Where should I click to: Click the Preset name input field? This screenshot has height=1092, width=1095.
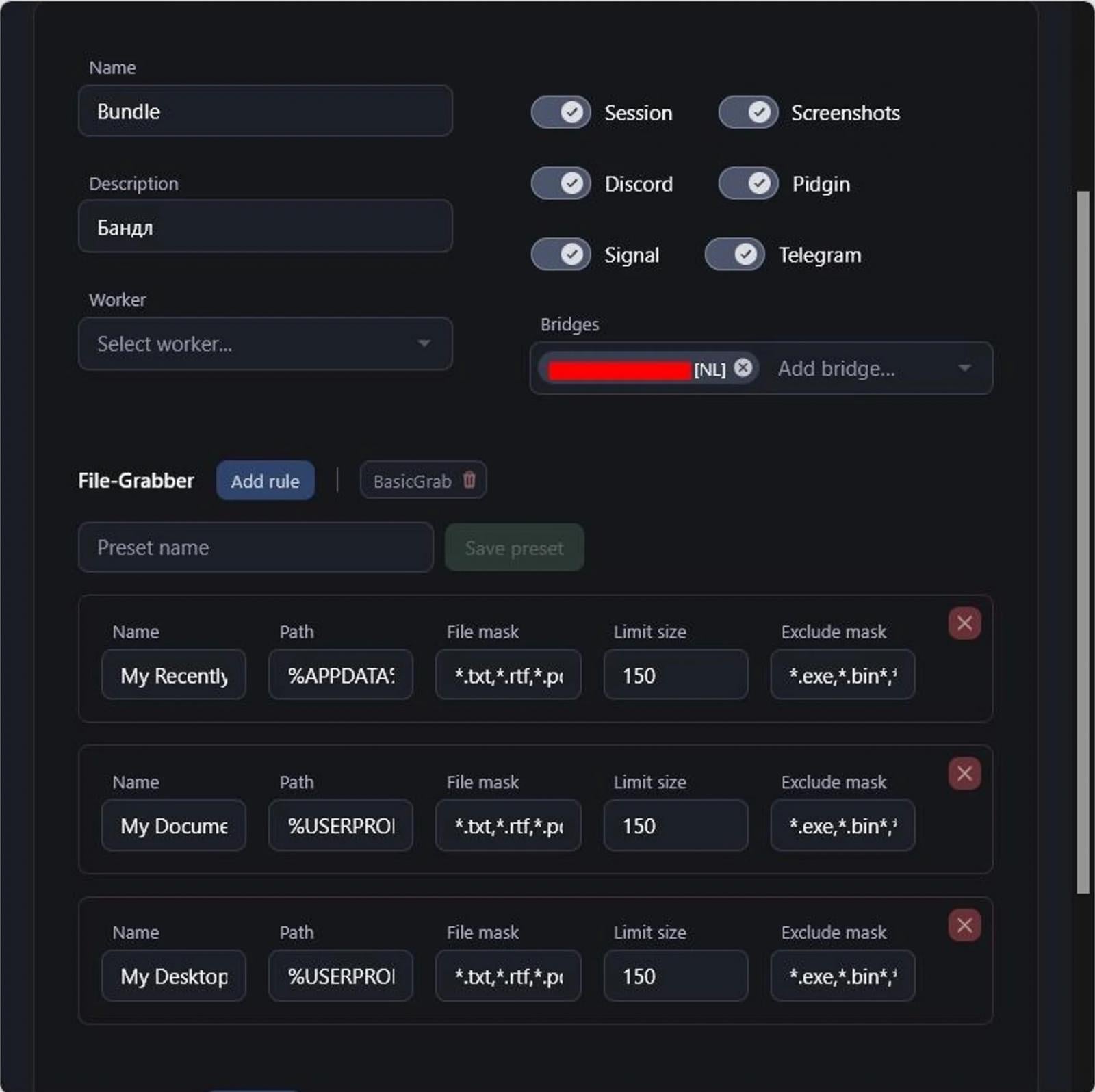pyautogui.click(x=255, y=547)
